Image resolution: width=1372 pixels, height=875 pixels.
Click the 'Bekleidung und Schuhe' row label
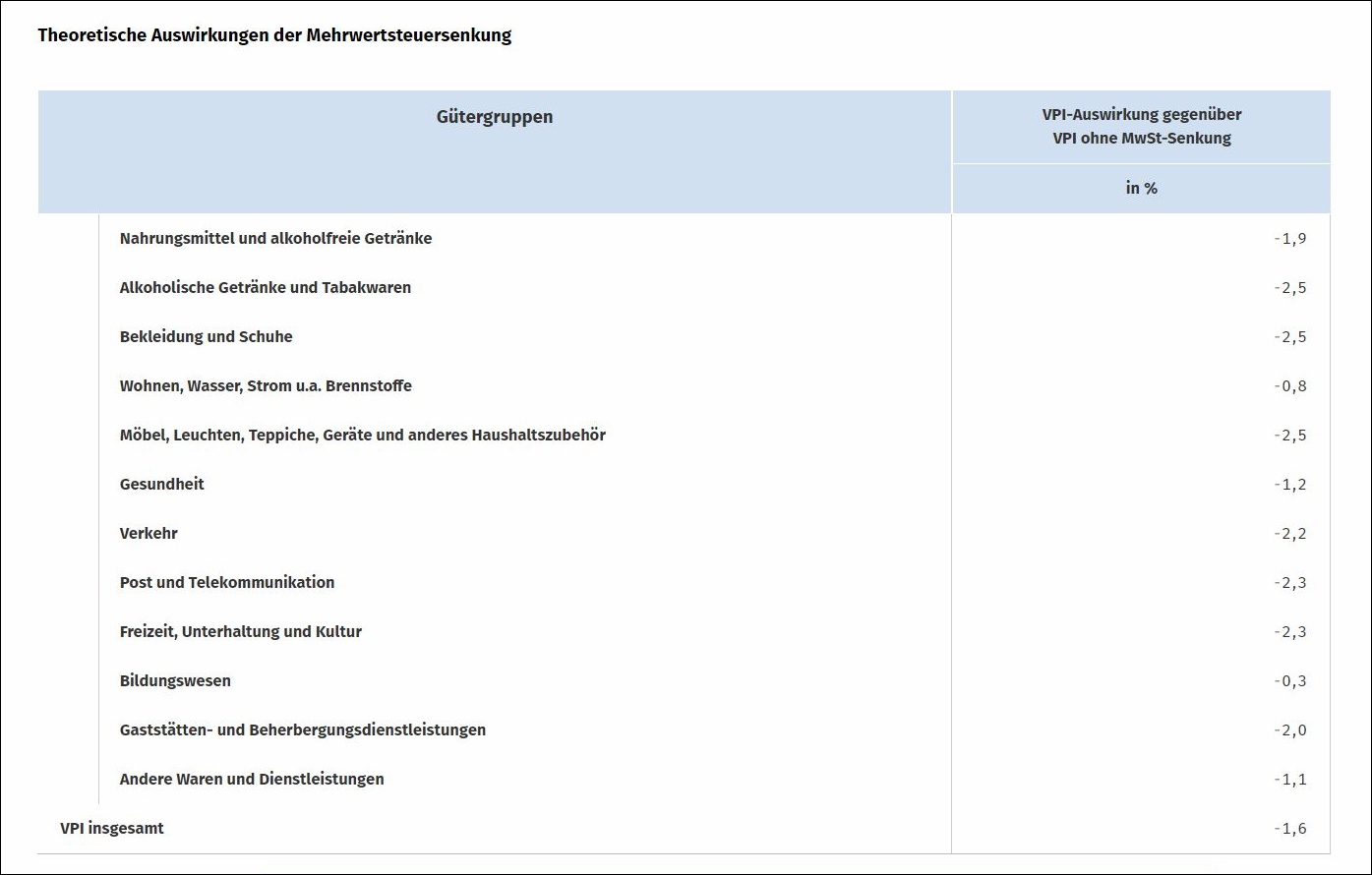coord(206,336)
